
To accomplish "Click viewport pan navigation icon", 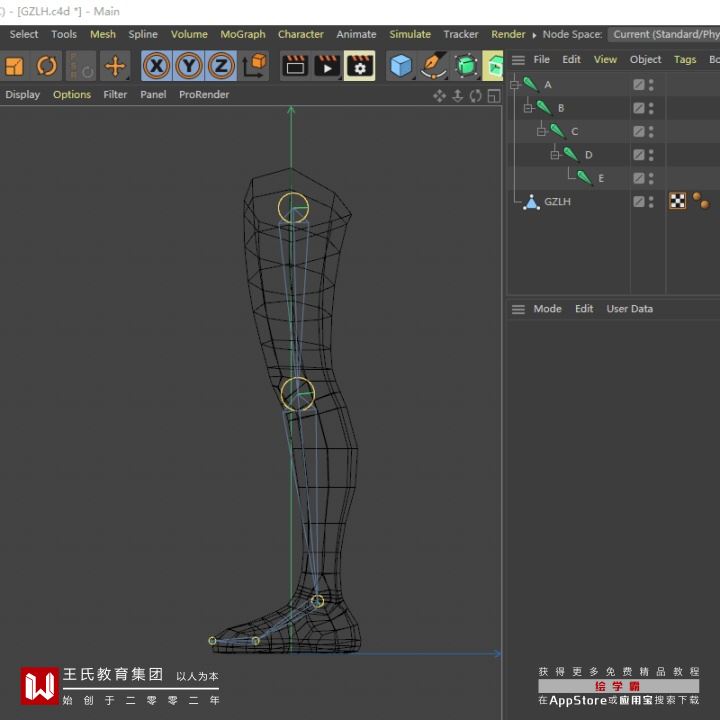I will pos(439,96).
